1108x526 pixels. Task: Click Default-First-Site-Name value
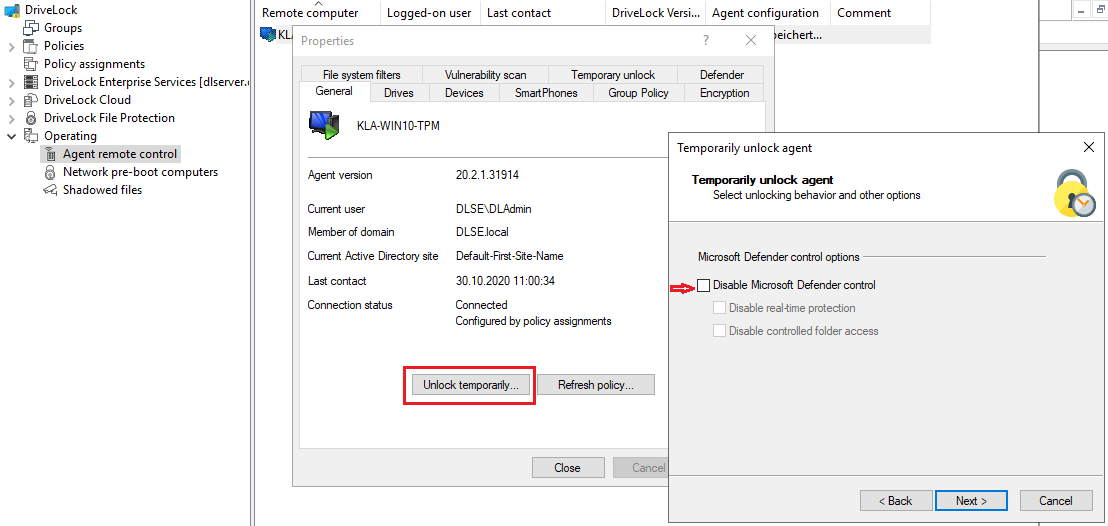tap(509, 256)
